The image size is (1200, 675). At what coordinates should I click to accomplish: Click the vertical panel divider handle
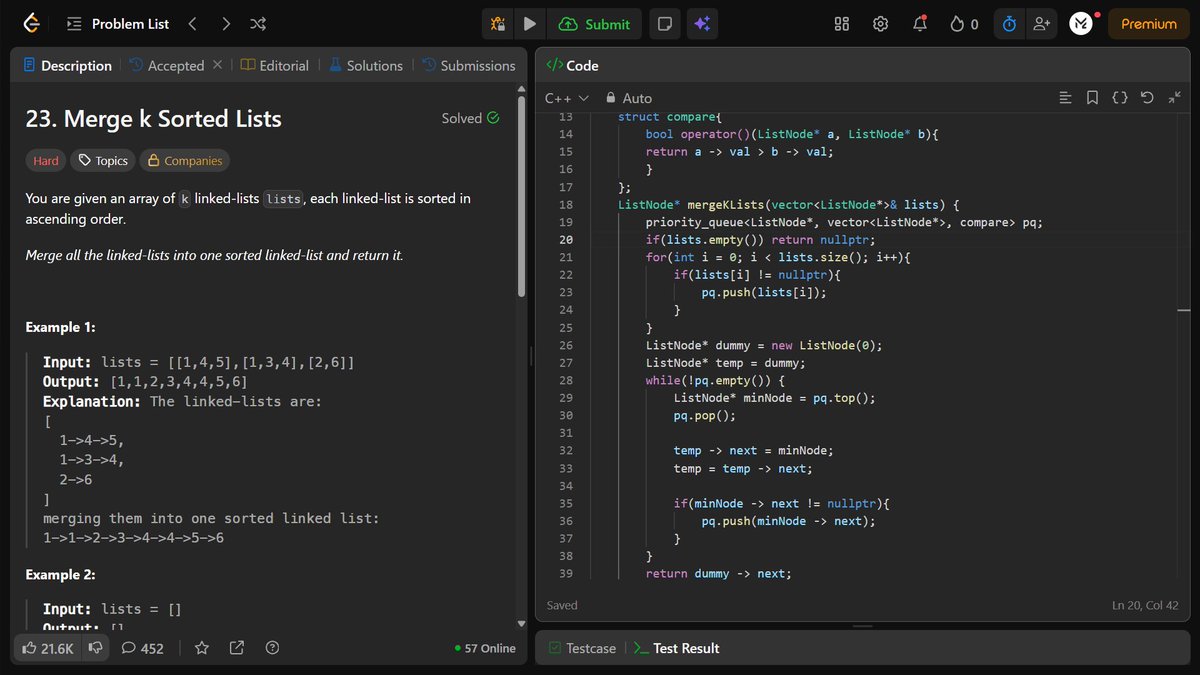pos(531,356)
